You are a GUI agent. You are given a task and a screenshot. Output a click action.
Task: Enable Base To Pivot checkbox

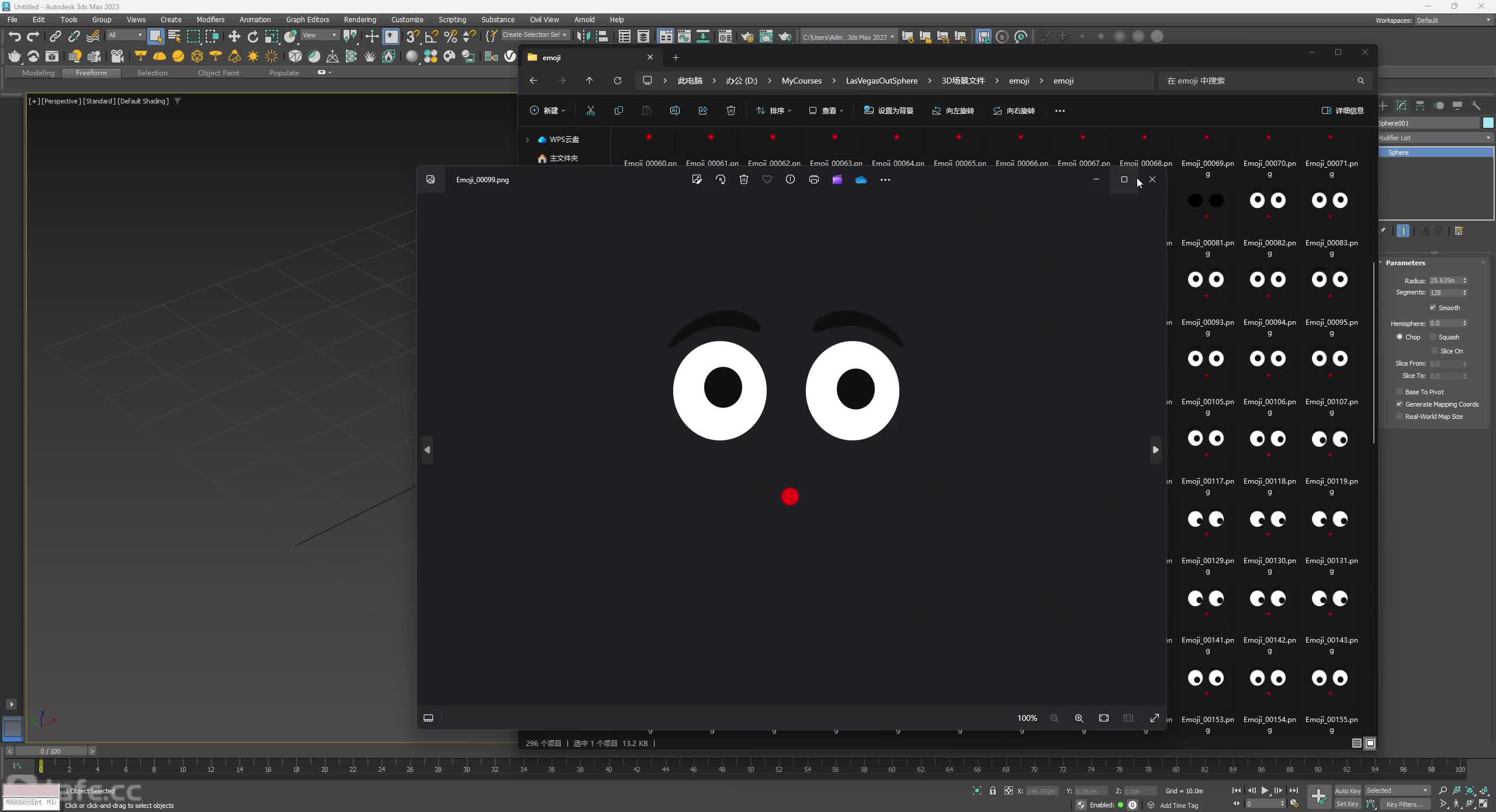(x=1400, y=392)
